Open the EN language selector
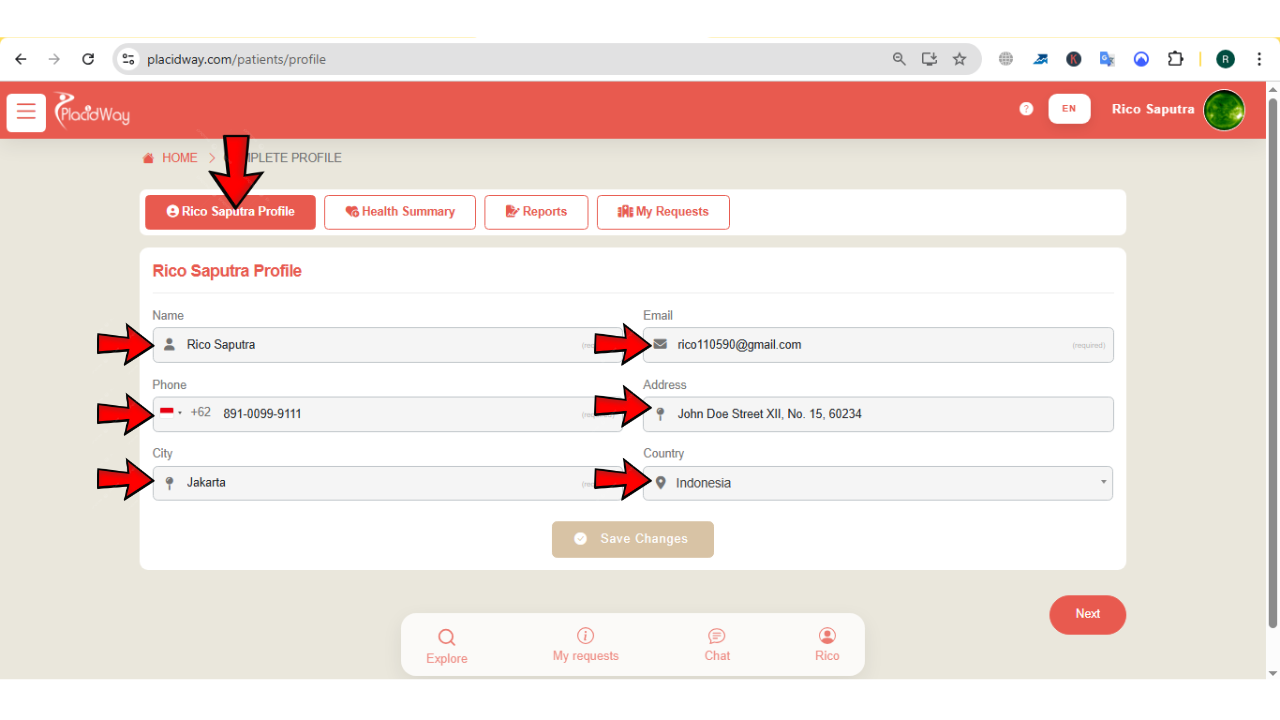The width and height of the screenshot is (1280, 720). point(1069,109)
